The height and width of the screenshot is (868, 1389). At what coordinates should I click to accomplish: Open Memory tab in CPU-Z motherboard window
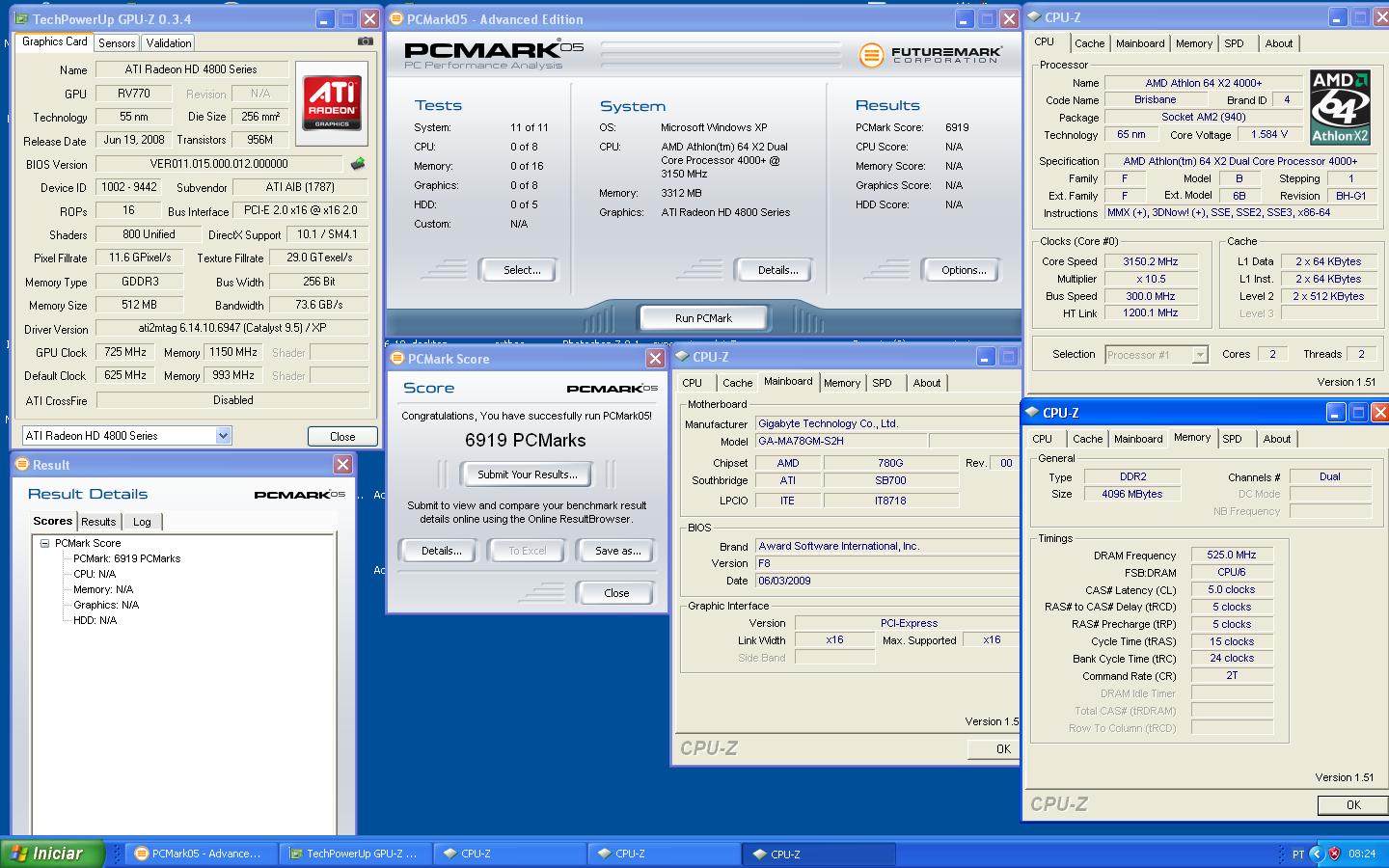841,383
